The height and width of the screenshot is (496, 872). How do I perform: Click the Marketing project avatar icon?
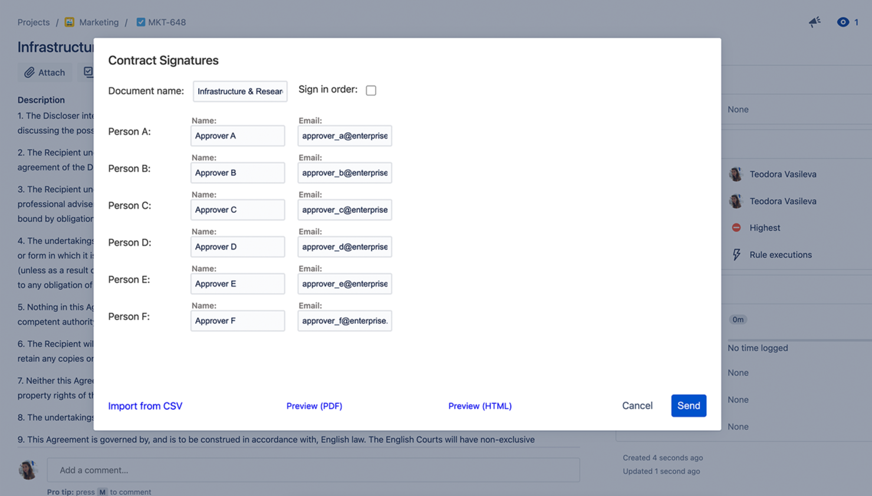pos(70,22)
